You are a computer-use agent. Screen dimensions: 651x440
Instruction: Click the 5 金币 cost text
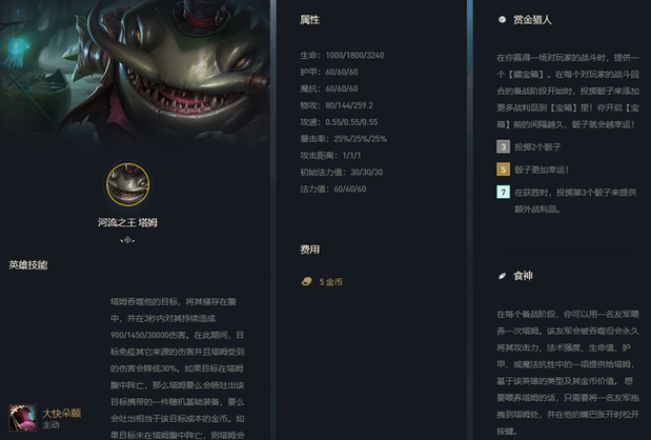tap(331, 282)
